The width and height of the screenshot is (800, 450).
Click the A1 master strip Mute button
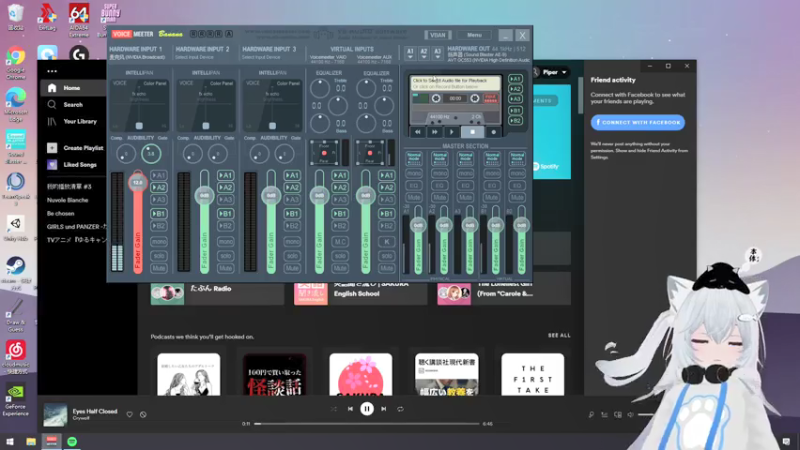[x=414, y=197]
